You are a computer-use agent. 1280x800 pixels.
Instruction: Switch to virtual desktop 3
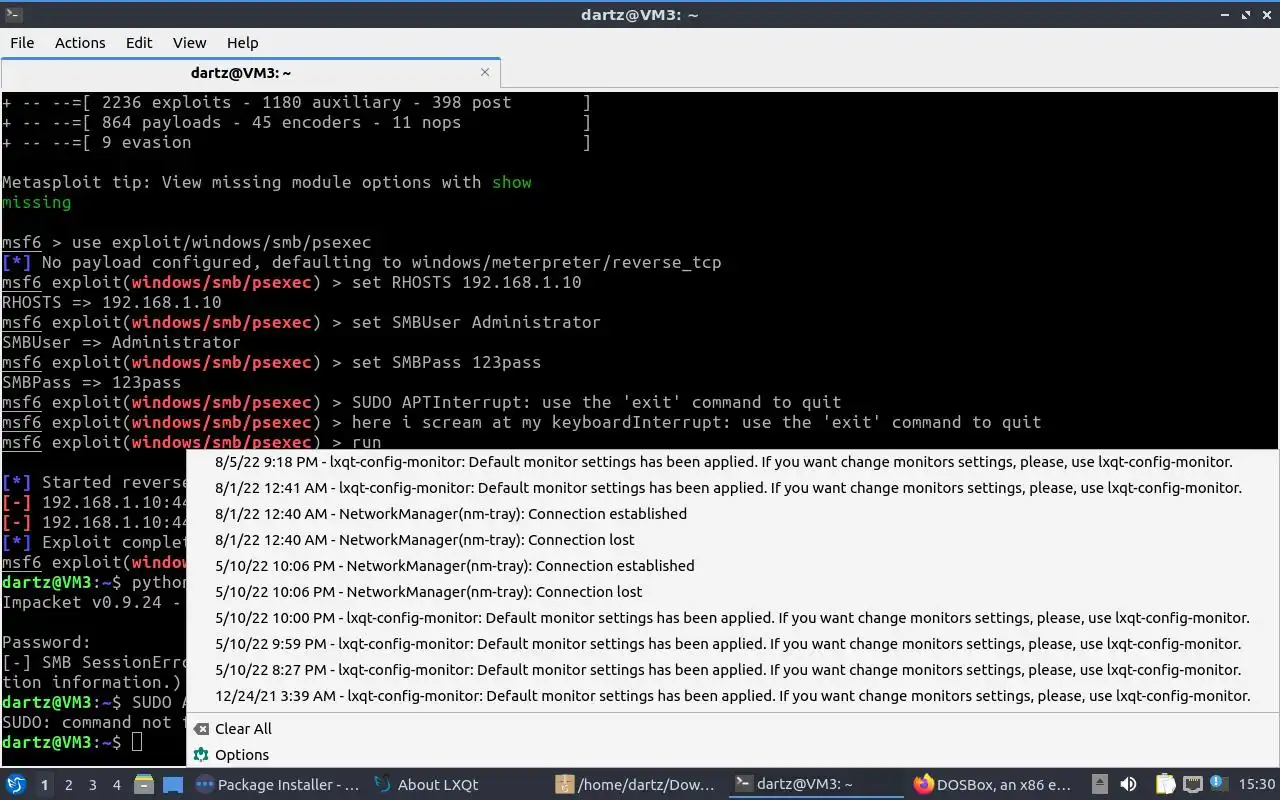(x=92, y=785)
